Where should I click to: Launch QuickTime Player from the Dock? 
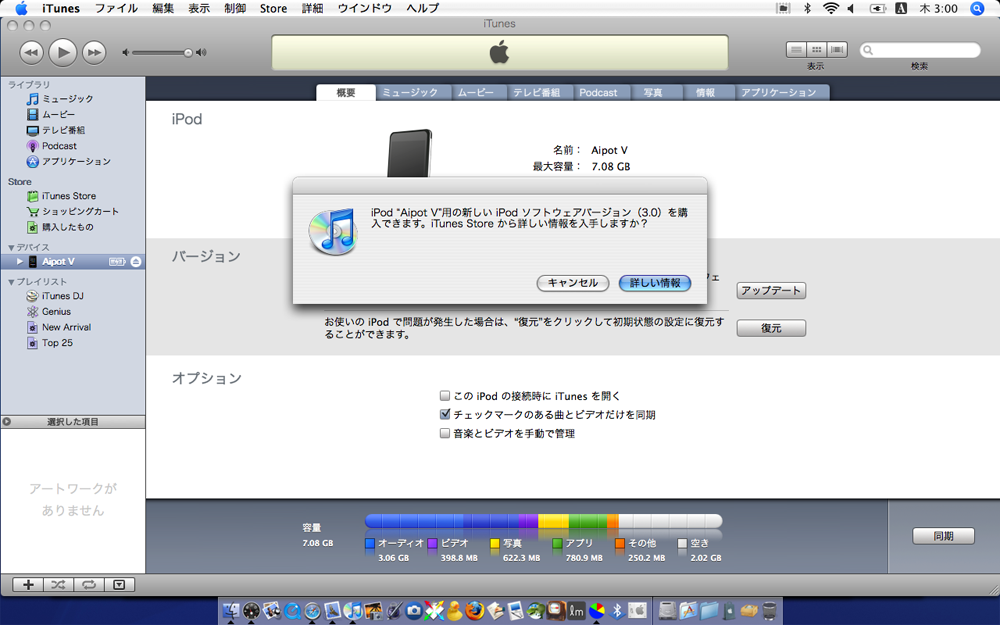coord(292,611)
